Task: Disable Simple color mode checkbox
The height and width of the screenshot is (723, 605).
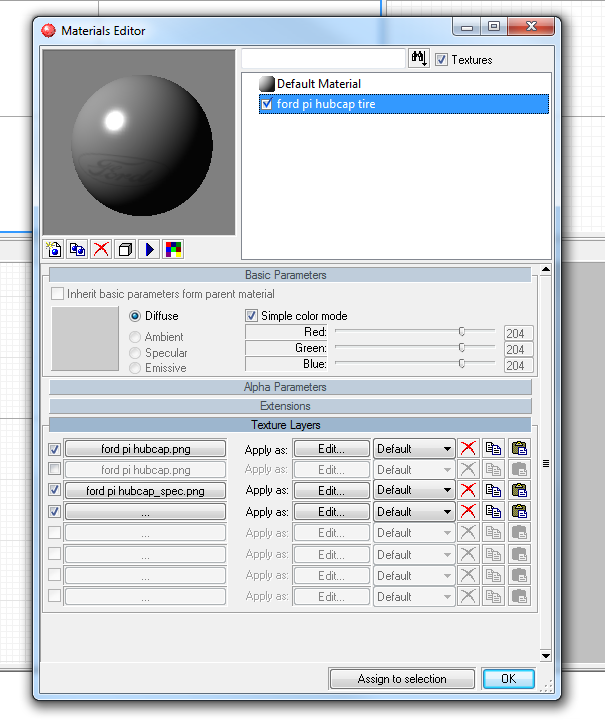Action: pos(252,316)
